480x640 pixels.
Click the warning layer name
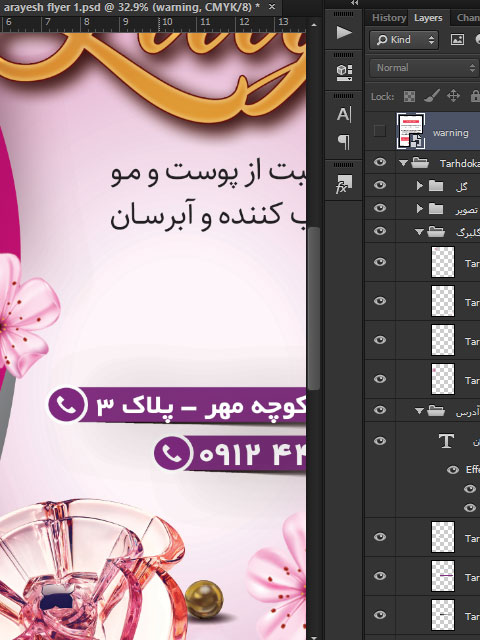[450, 133]
